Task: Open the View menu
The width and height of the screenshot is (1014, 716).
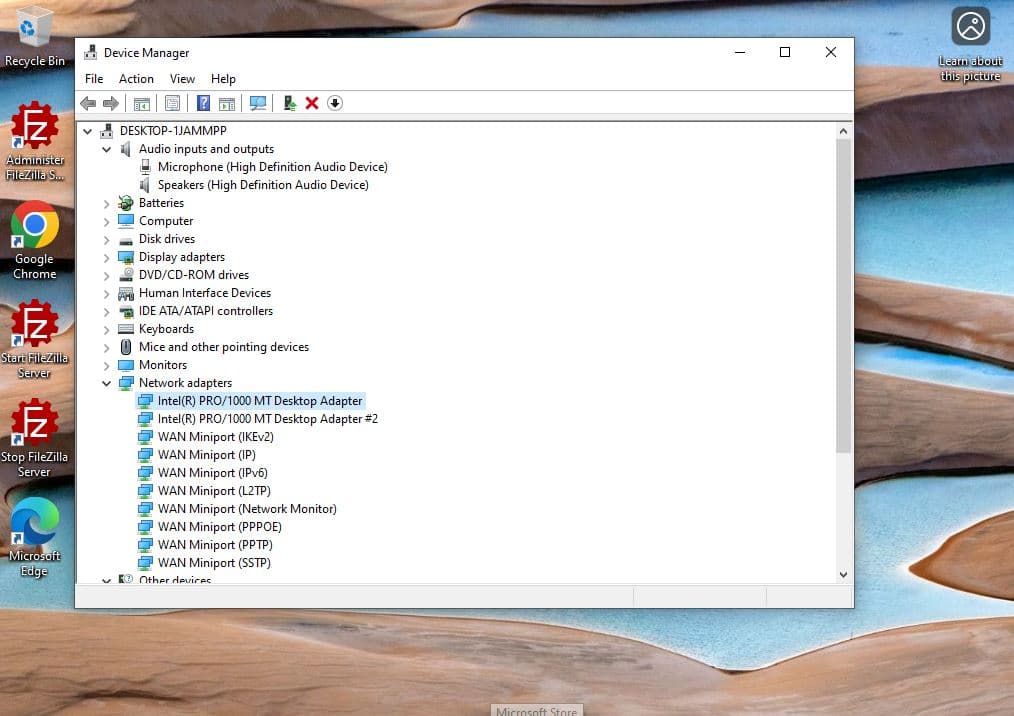Action: tap(182, 79)
